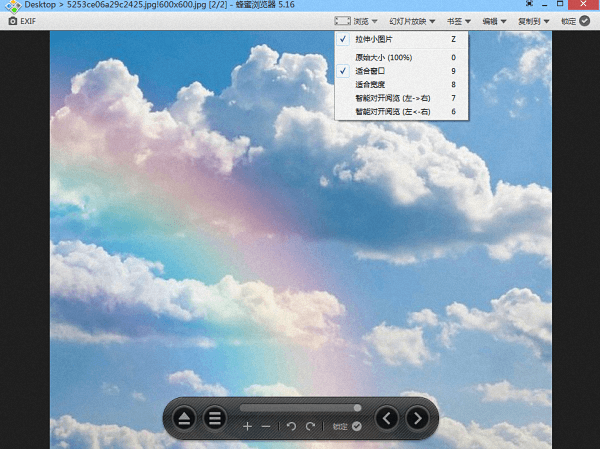Screen dimensions: 600x449
Task: Zoom in with the plus icon
Action: coord(248,426)
